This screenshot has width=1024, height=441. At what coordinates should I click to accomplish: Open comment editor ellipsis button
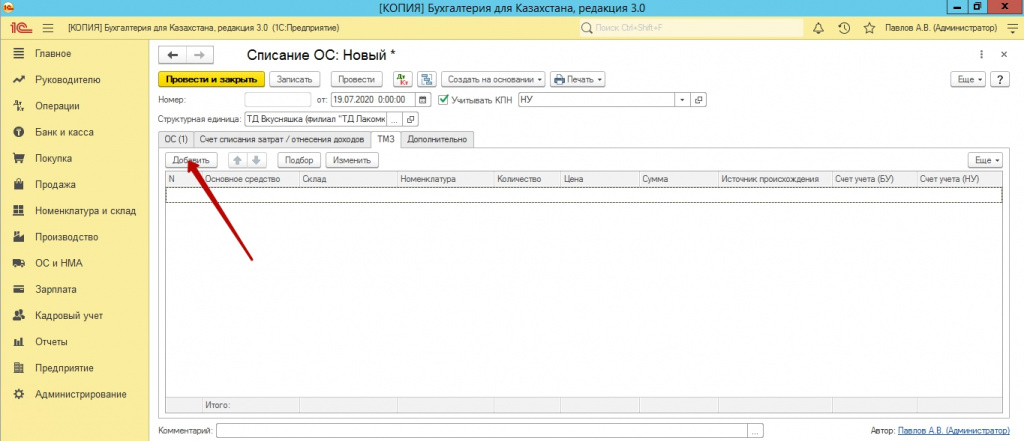click(x=756, y=431)
